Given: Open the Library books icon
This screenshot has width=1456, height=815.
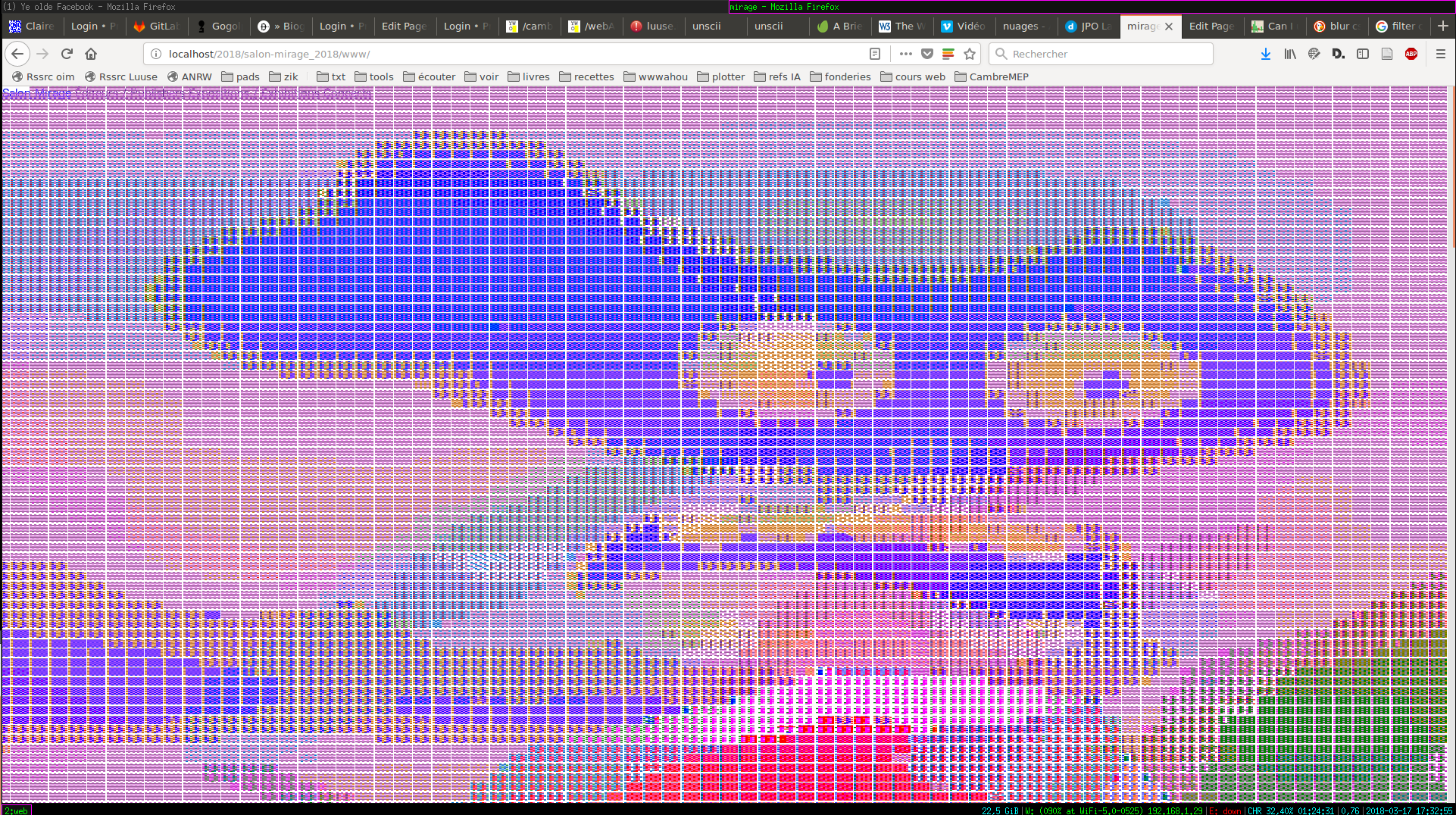Looking at the screenshot, I should pos(1289,54).
